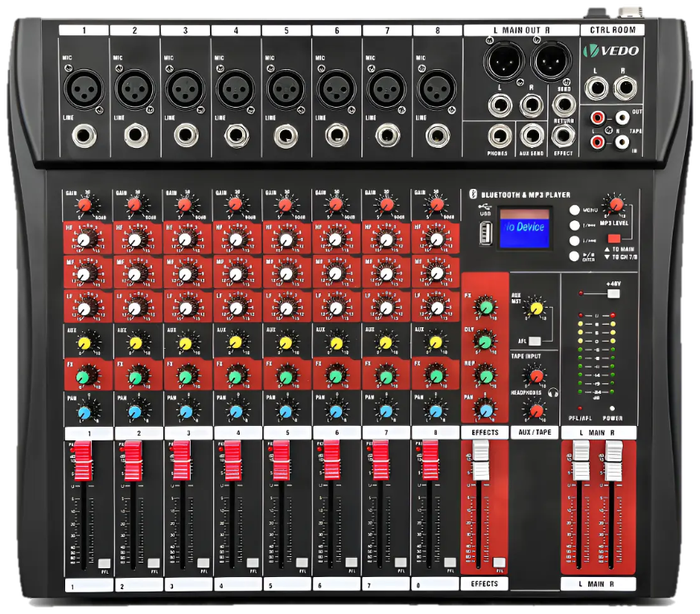Toggle the PFL button on channel 3

tap(203, 563)
